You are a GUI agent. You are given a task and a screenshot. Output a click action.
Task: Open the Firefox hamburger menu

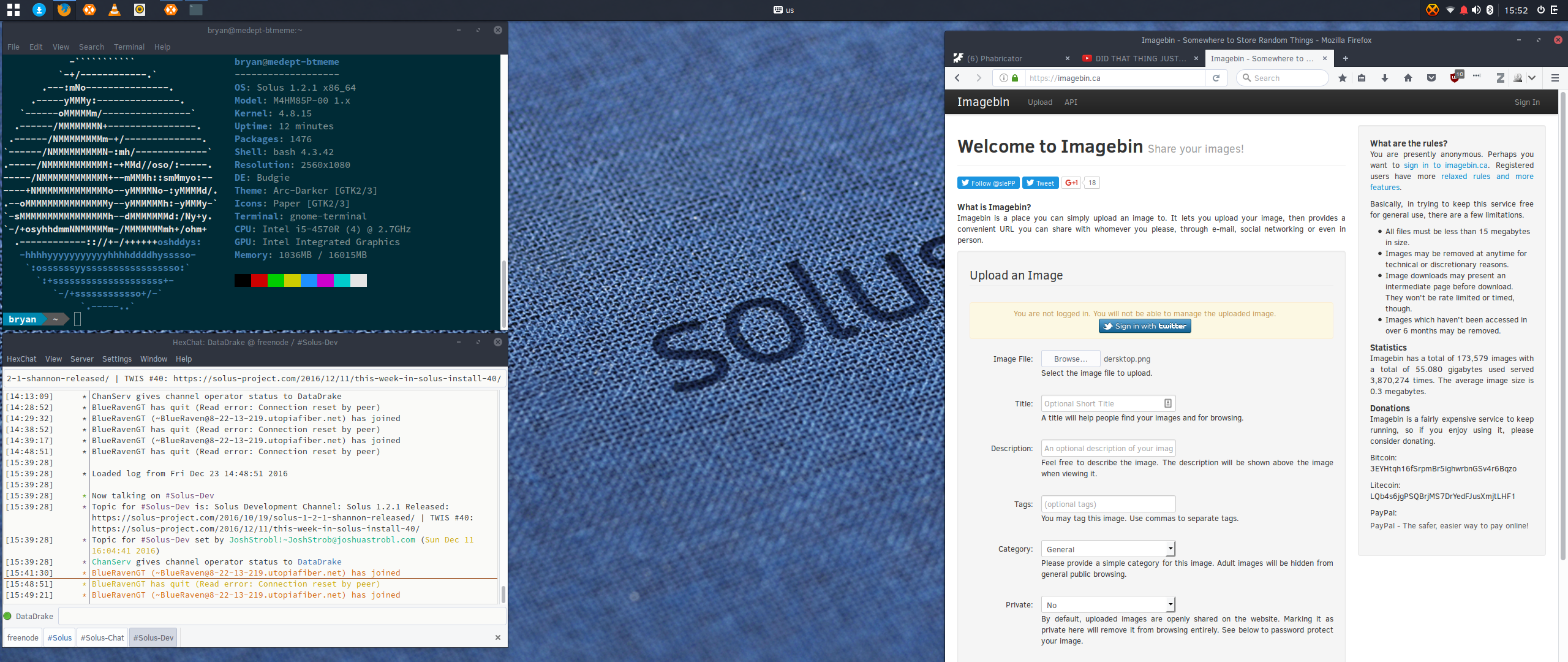point(1555,78)
